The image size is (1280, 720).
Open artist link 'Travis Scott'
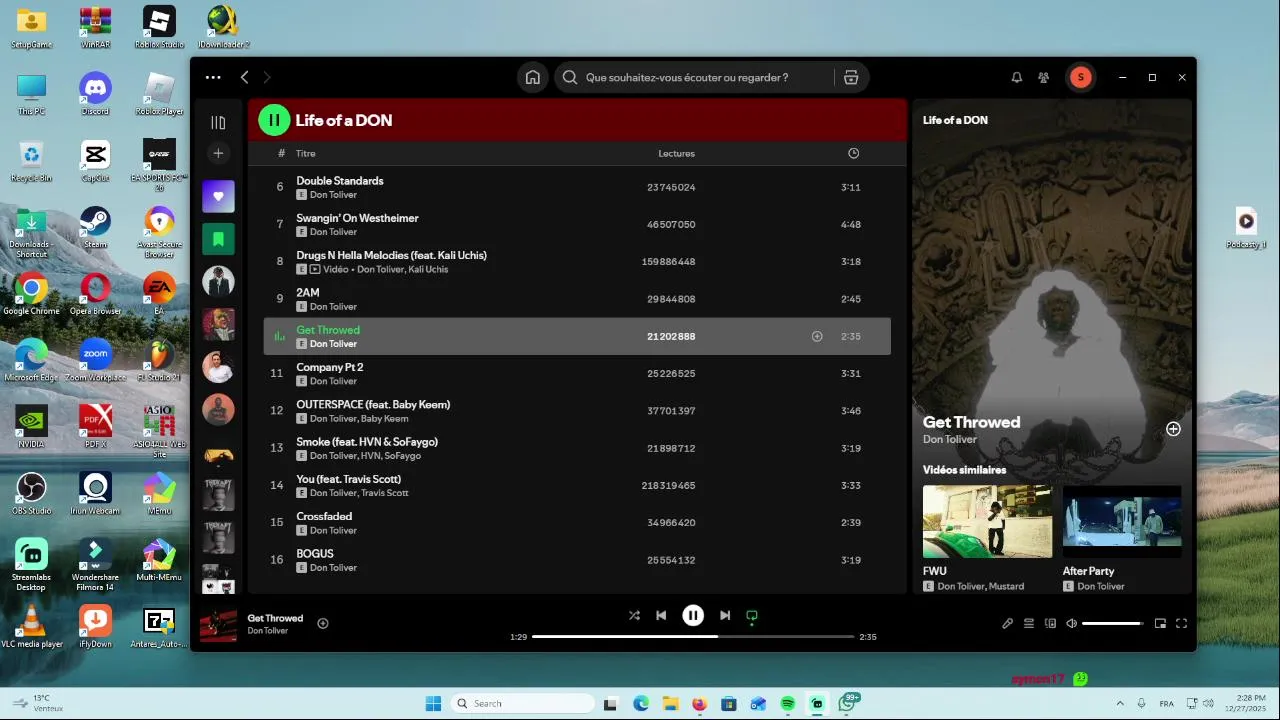point(385,493)
